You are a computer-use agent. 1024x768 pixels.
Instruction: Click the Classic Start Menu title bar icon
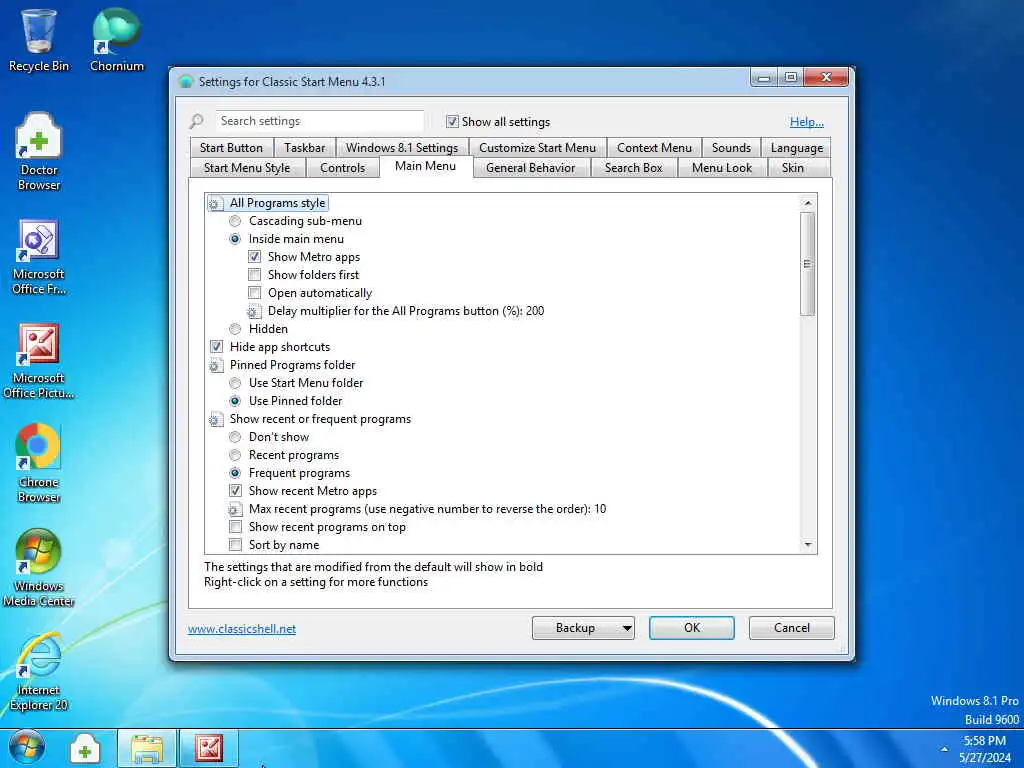coord(186,82)
